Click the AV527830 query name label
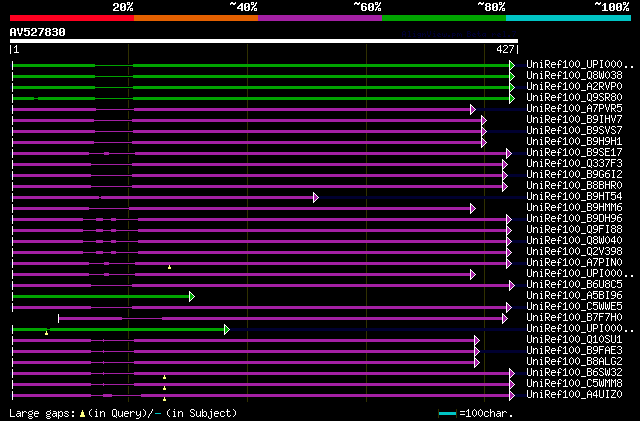The width and height of the screenshot is (640, 421). 38,32
